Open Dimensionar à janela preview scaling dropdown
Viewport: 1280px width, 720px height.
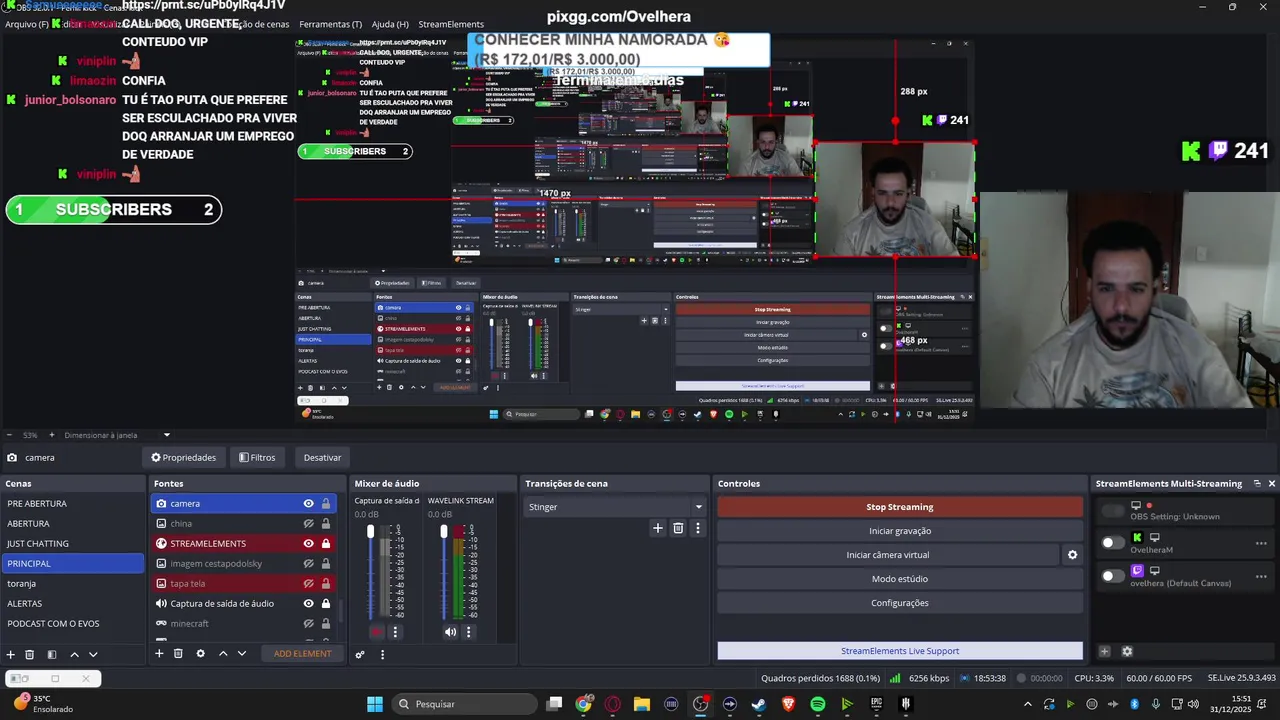117,435
